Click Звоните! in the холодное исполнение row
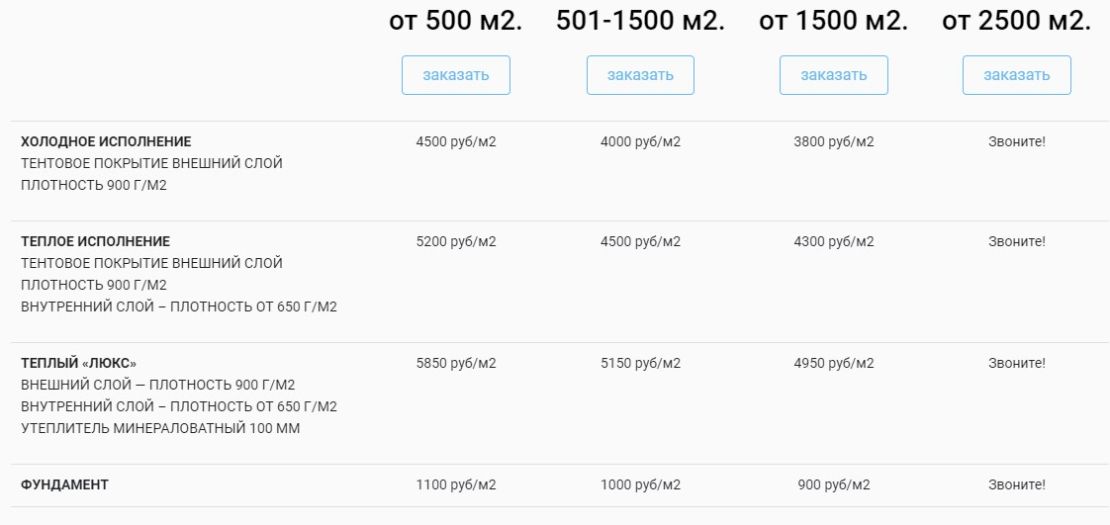 tap(1017, 142)
